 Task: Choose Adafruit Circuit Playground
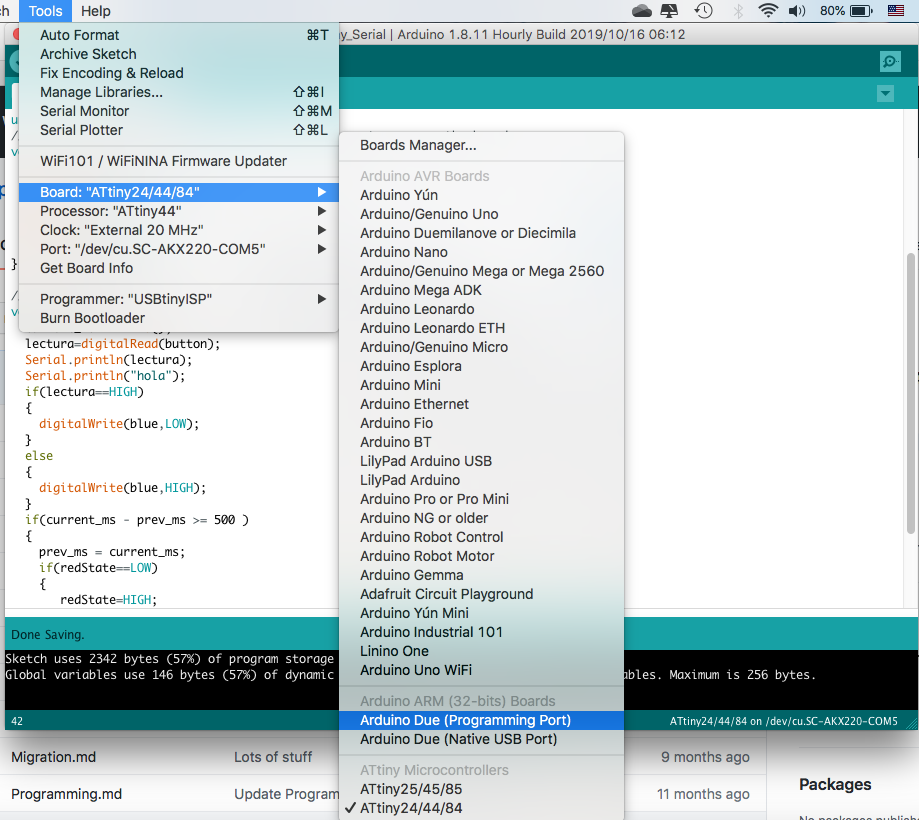point(481,594)
